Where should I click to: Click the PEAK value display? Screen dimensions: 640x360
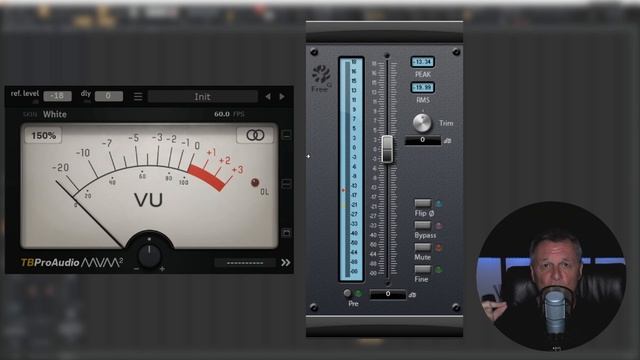422,62
